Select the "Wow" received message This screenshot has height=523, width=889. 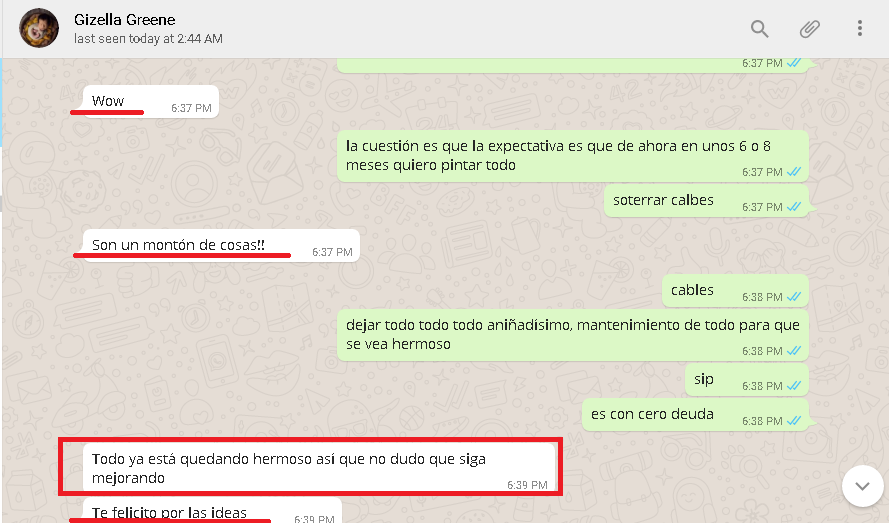tap(151, 102)
